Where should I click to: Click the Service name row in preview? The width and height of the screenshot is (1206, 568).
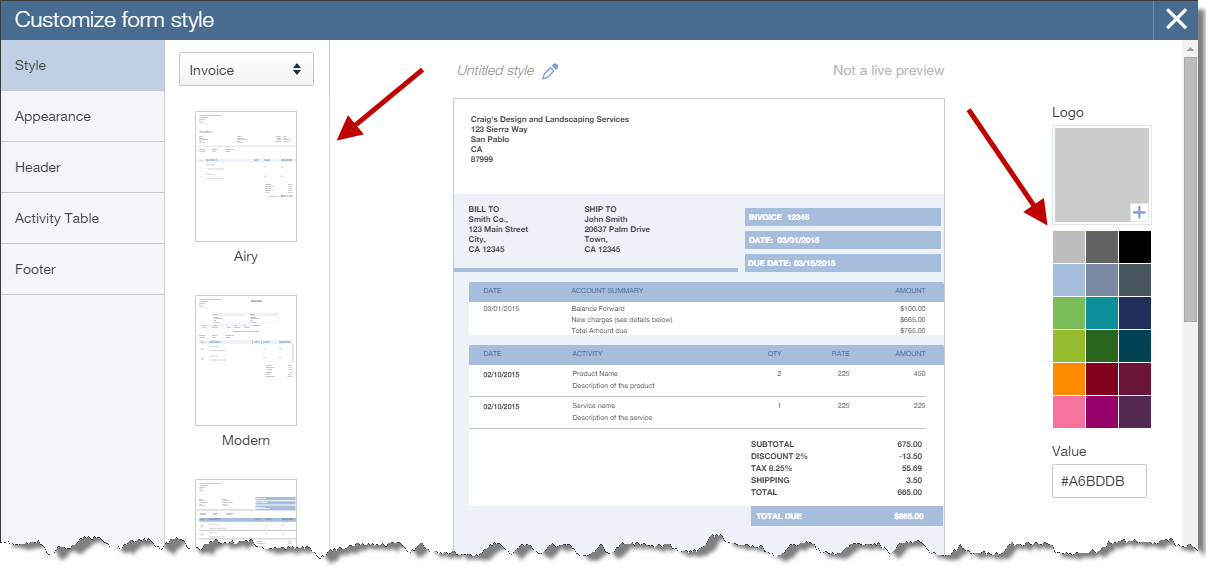pyautogui.click(x=706, y=411)
